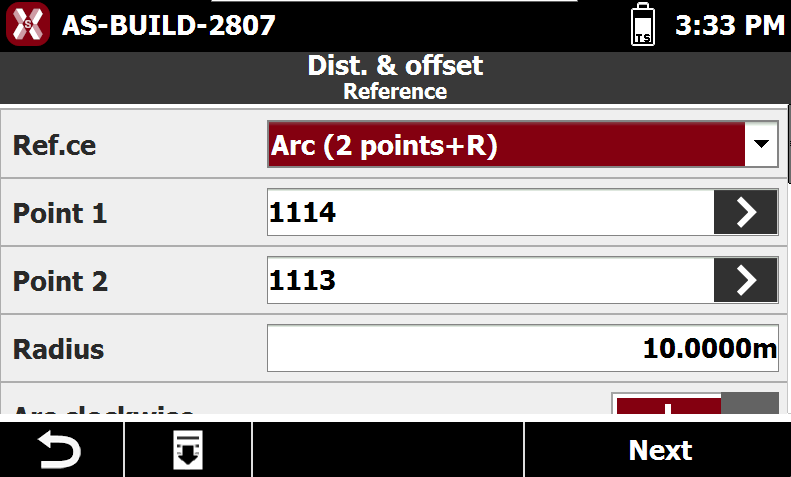Open point picker arrow for Point 2
This screenshot has height=477, width=791.
click(x=746, y=280)
